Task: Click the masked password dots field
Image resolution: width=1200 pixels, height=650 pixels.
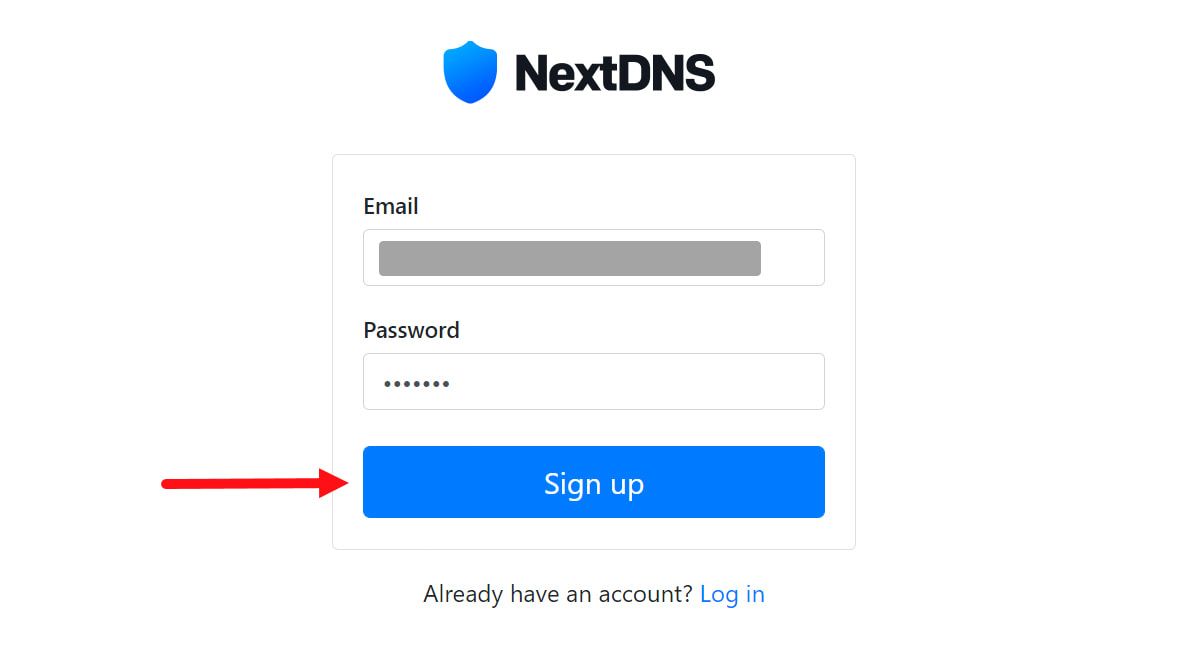Action: pyautogui.click(x=594, y=381)
